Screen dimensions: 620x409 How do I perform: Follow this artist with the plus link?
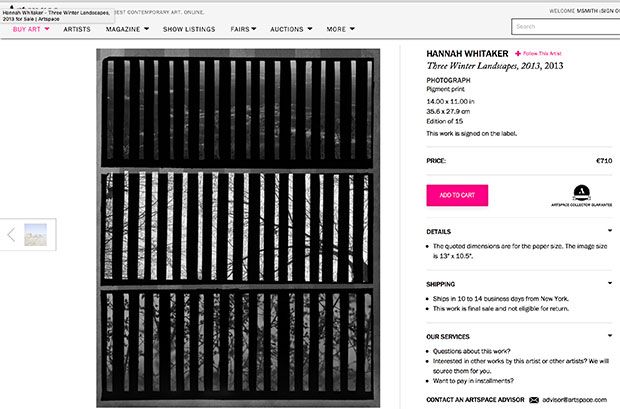point(538,53)
